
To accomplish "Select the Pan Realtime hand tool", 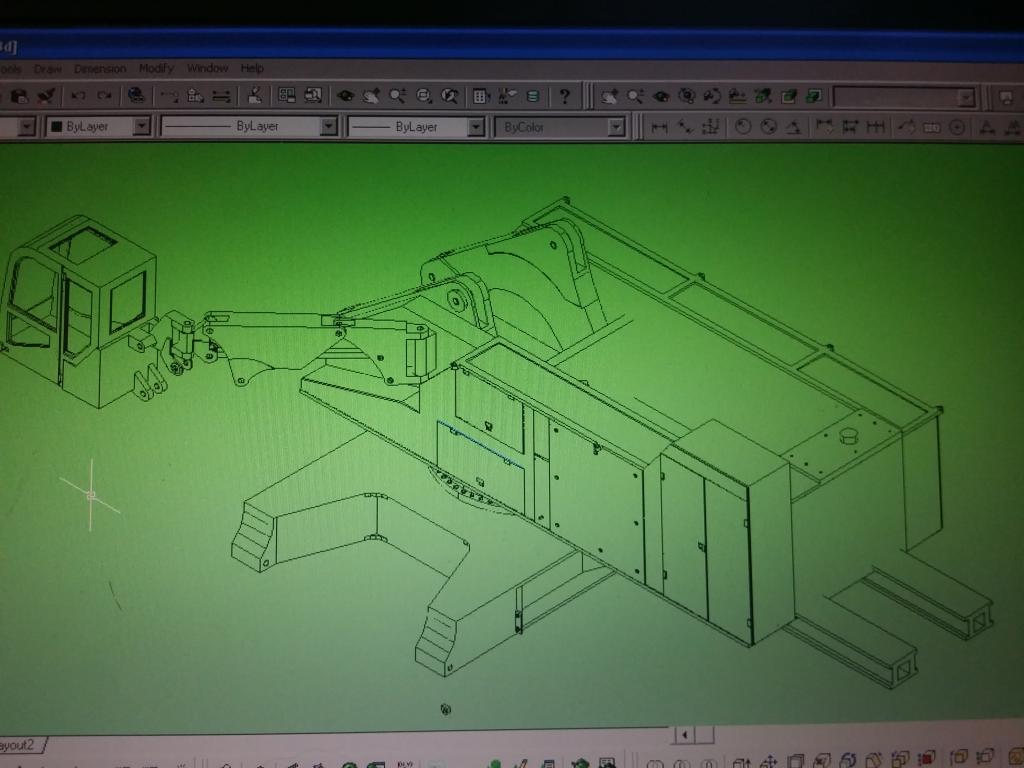I will [372, 96].
